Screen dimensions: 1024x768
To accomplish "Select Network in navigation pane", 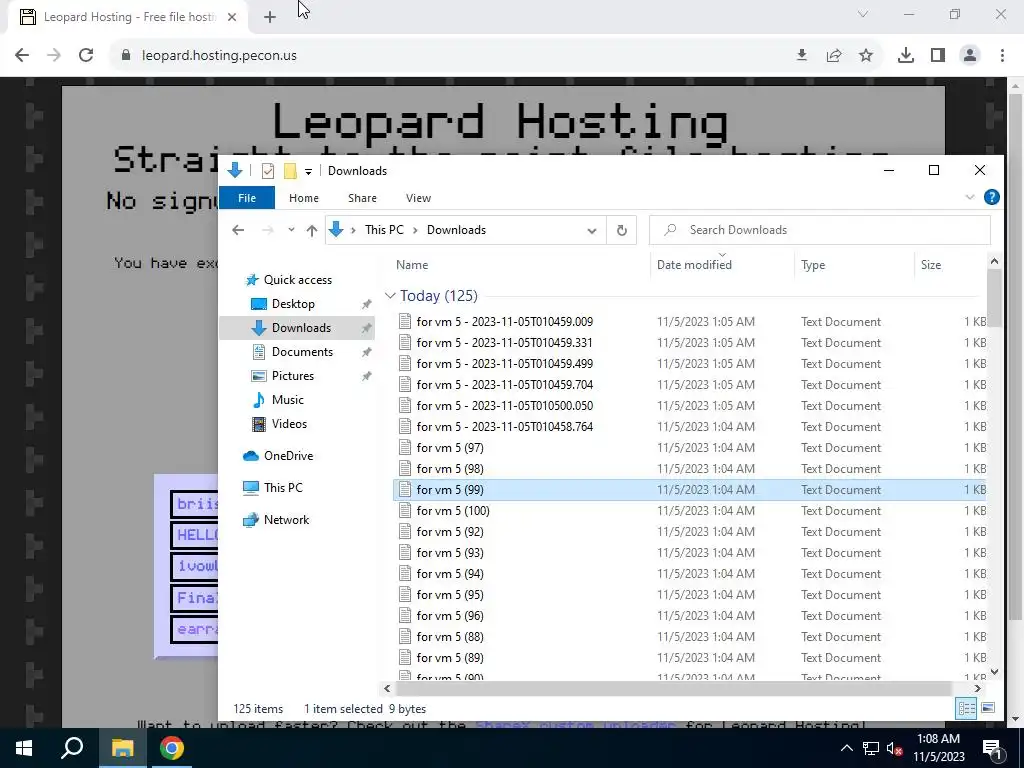I will tap(286, 520).
